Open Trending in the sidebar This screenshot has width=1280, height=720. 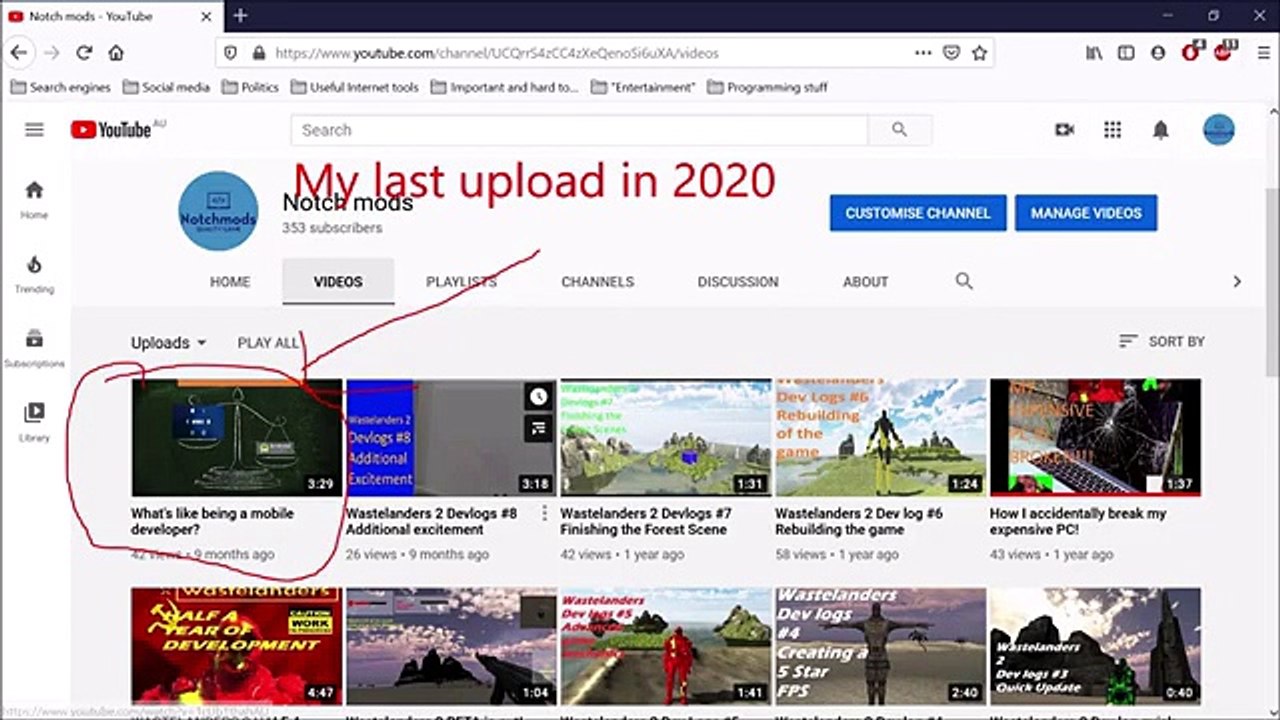(x=34, y=274)
